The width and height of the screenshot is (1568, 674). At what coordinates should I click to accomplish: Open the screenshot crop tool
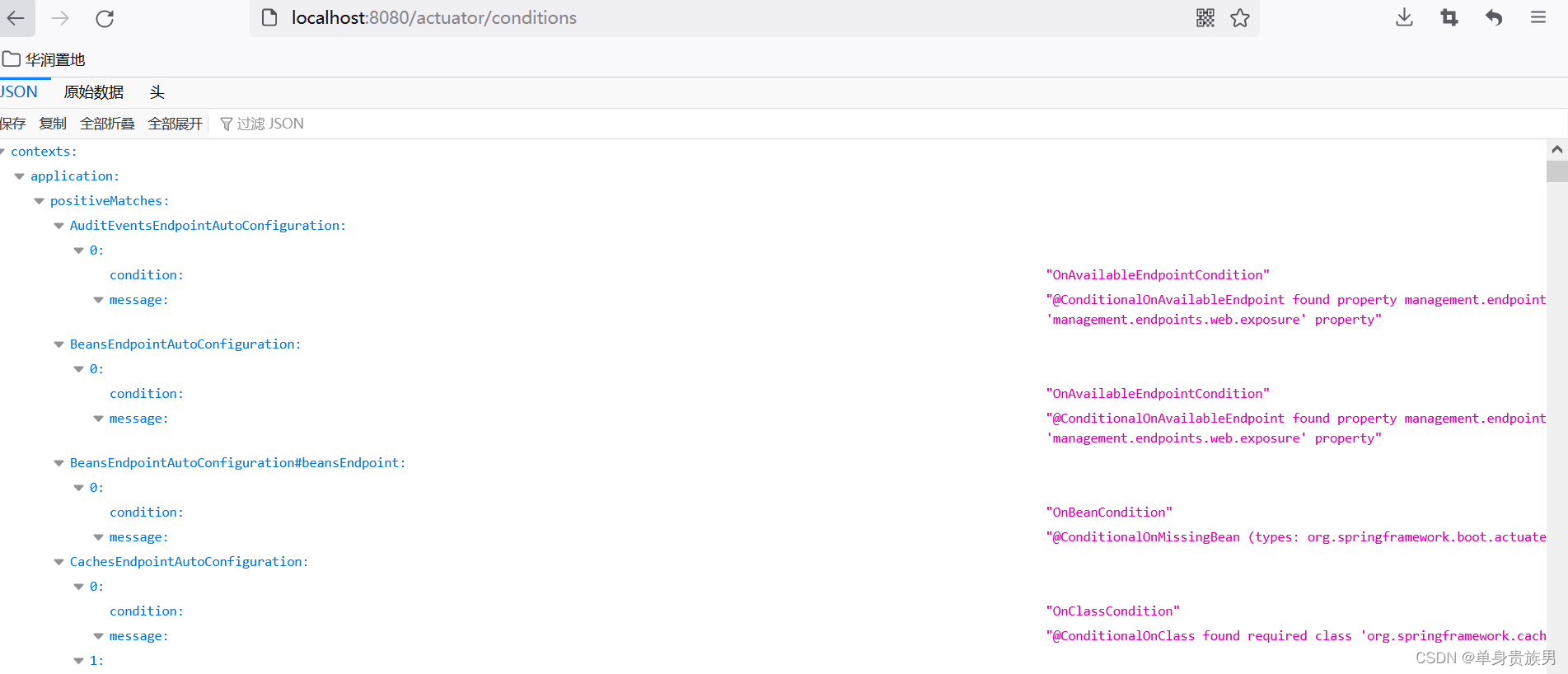(1449, 17)
